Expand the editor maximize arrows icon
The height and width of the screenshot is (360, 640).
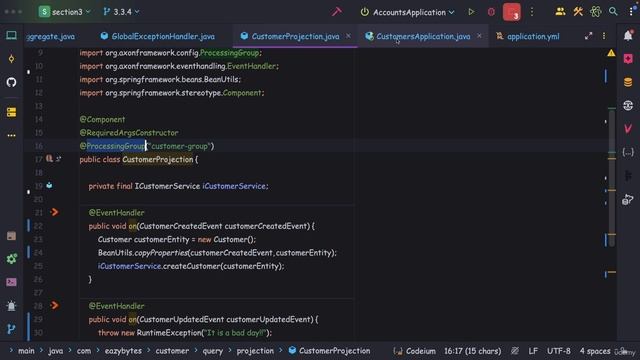click(588, 36)
